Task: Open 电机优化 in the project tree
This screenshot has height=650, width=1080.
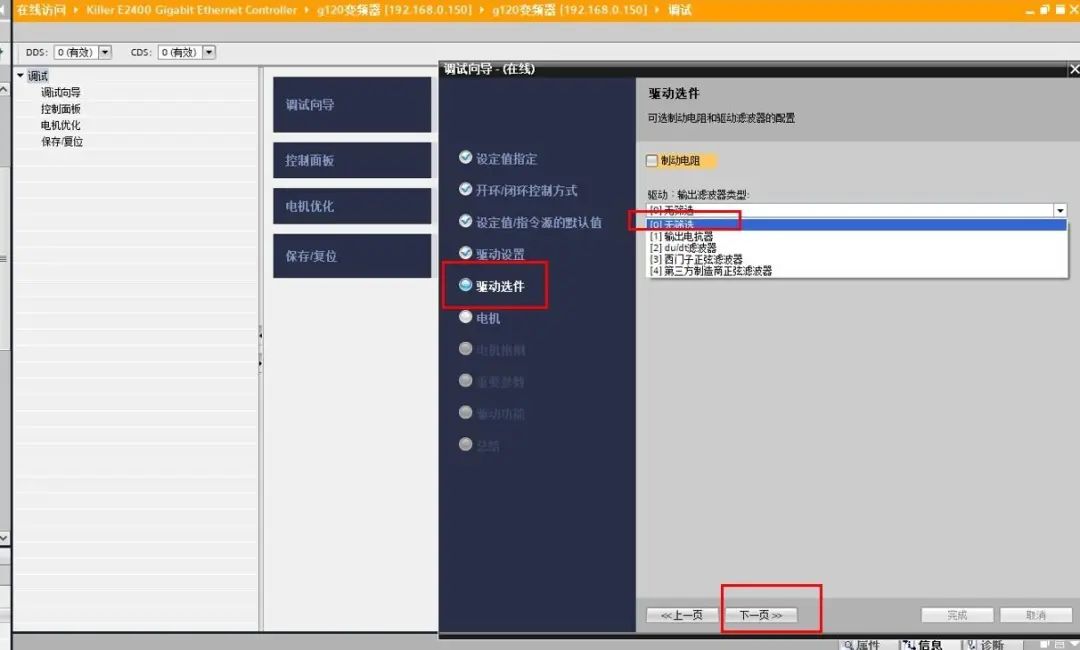Action: pyautogui.click(x=61, y=125)
